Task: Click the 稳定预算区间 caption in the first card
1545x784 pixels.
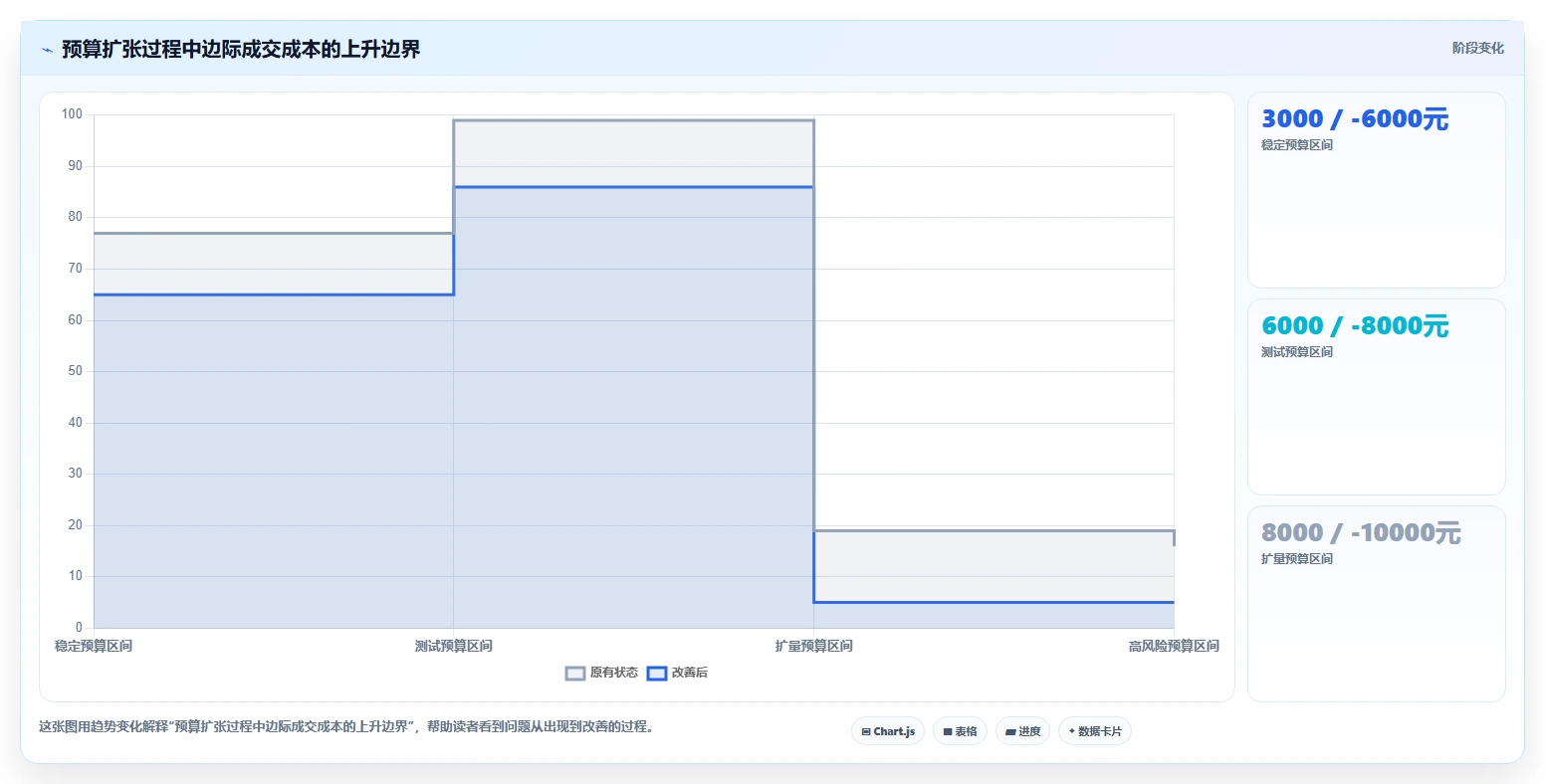Action: click(1297, 145)
